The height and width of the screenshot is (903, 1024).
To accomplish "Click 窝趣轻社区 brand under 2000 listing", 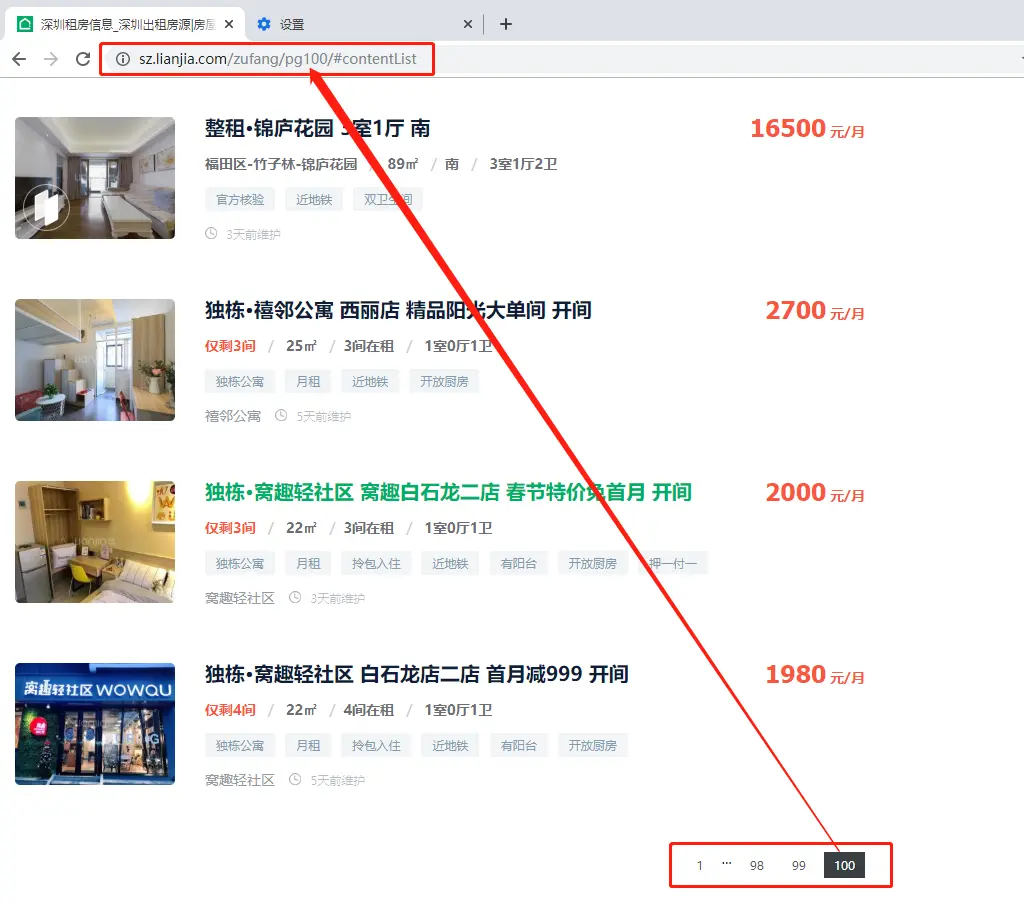I will pos(240,598).
